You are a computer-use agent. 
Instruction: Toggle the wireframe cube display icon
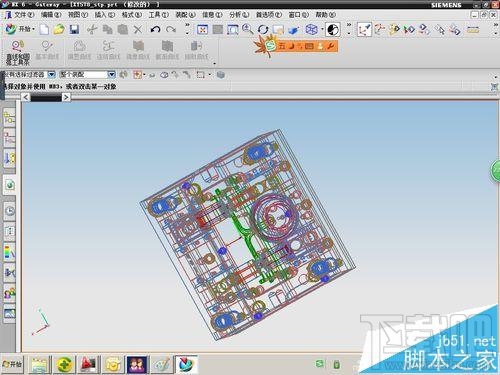point(312,29)
